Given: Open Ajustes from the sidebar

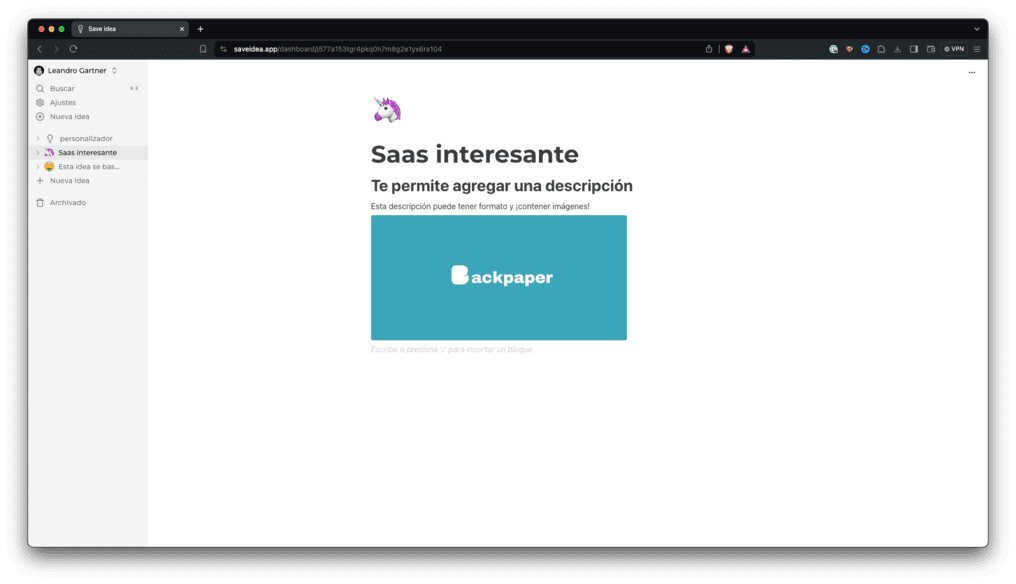Looking at the screenshot, I should 62,102.
